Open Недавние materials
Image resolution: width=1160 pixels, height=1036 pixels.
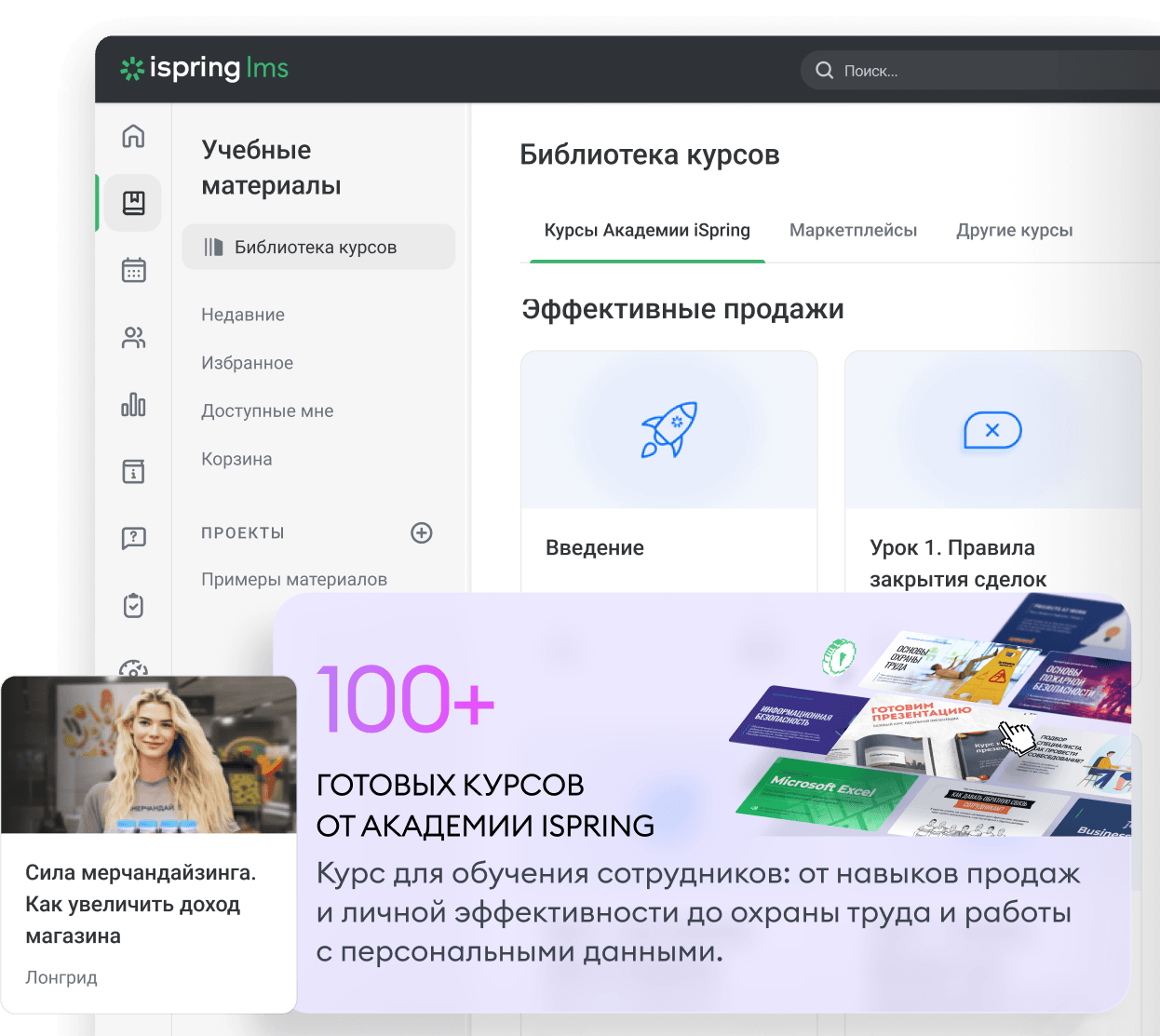(x=243, y=315)
